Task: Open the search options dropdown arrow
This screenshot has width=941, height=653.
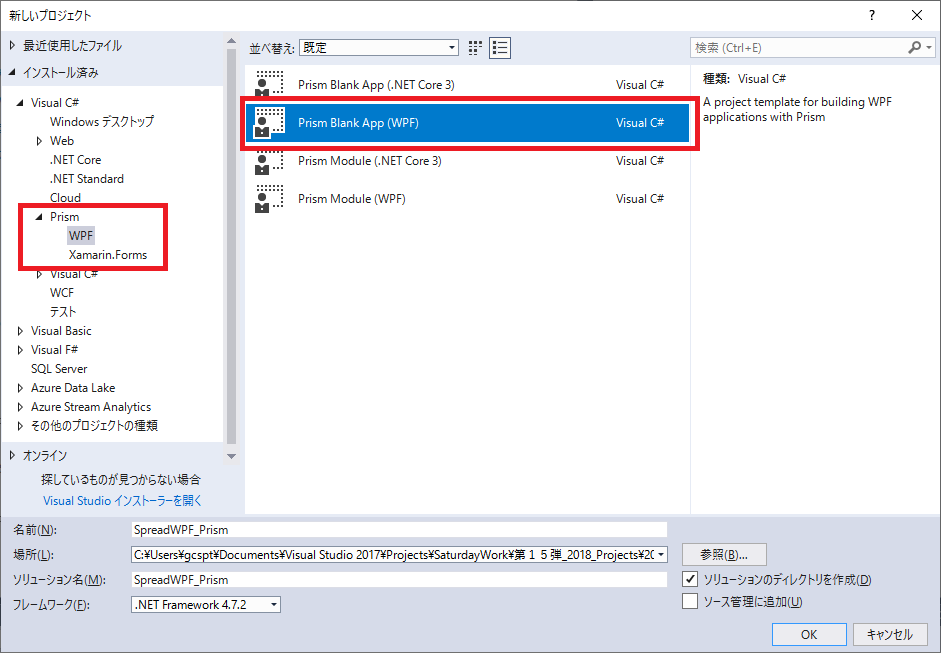Action: (929, 47)
